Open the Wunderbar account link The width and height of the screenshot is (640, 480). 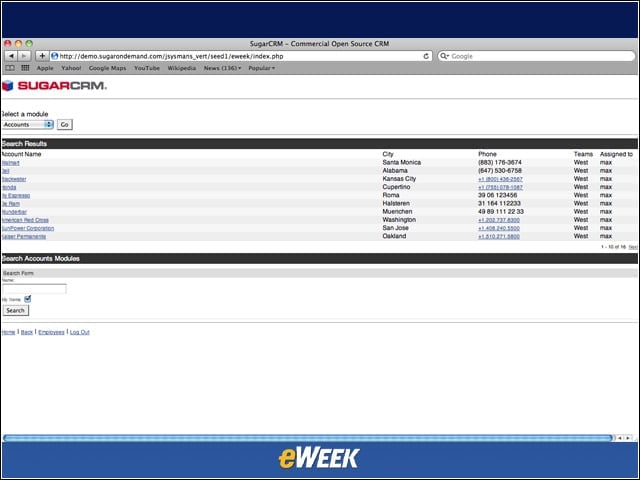tap(14, 212)
